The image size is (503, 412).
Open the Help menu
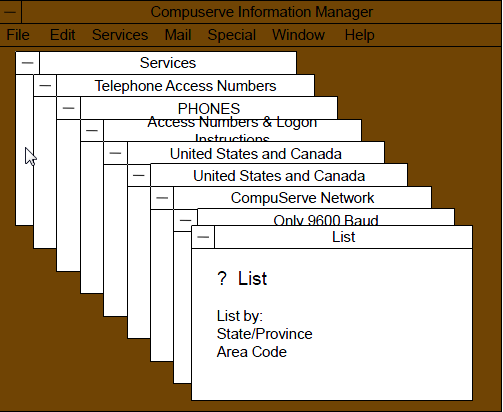click(359, 35)
